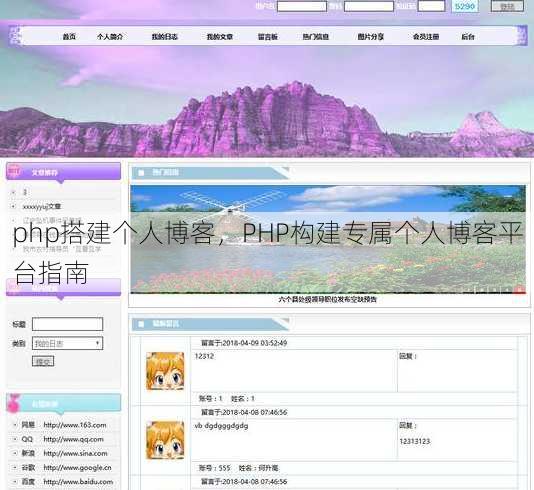Open the 后台 admin link in the menu
Viewport: 534px width, 490px height.
(x=468, y=36)
